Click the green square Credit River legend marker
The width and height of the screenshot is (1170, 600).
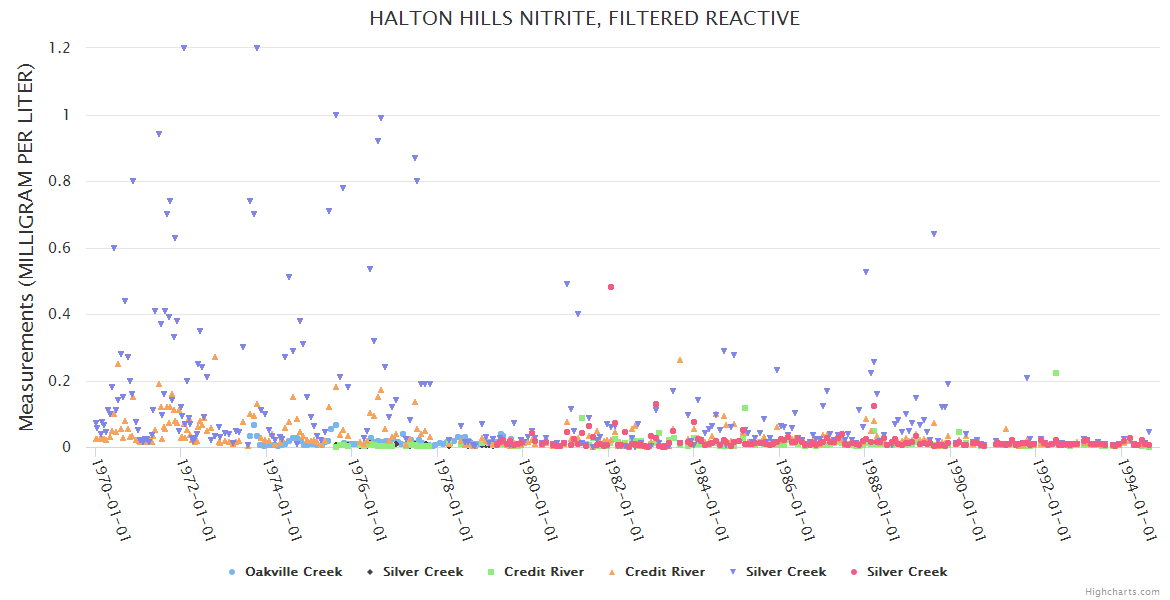pos(492,572)
